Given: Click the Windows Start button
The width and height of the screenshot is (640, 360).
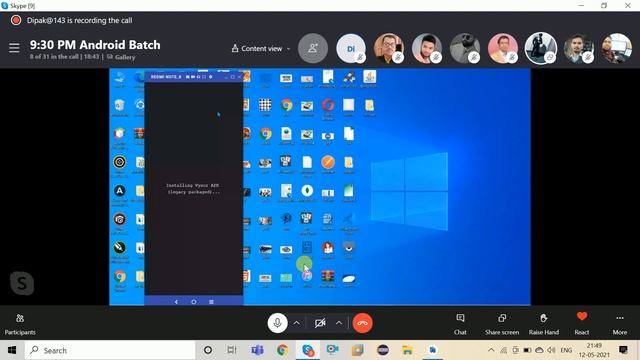Looking at the screenshot, I should tap(12, 350).
